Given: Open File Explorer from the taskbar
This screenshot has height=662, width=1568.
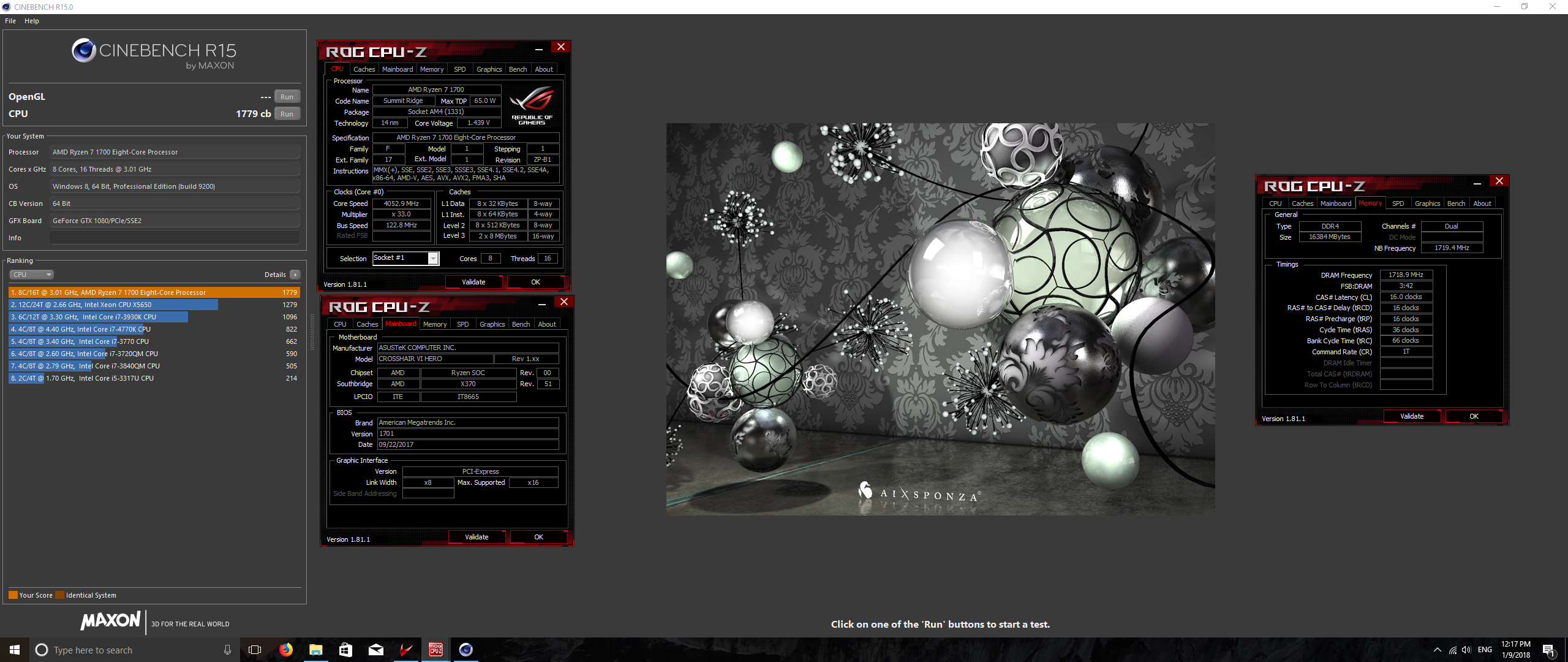Looking at the screenshot, I should pyautogui.click(x=315, y=650).
